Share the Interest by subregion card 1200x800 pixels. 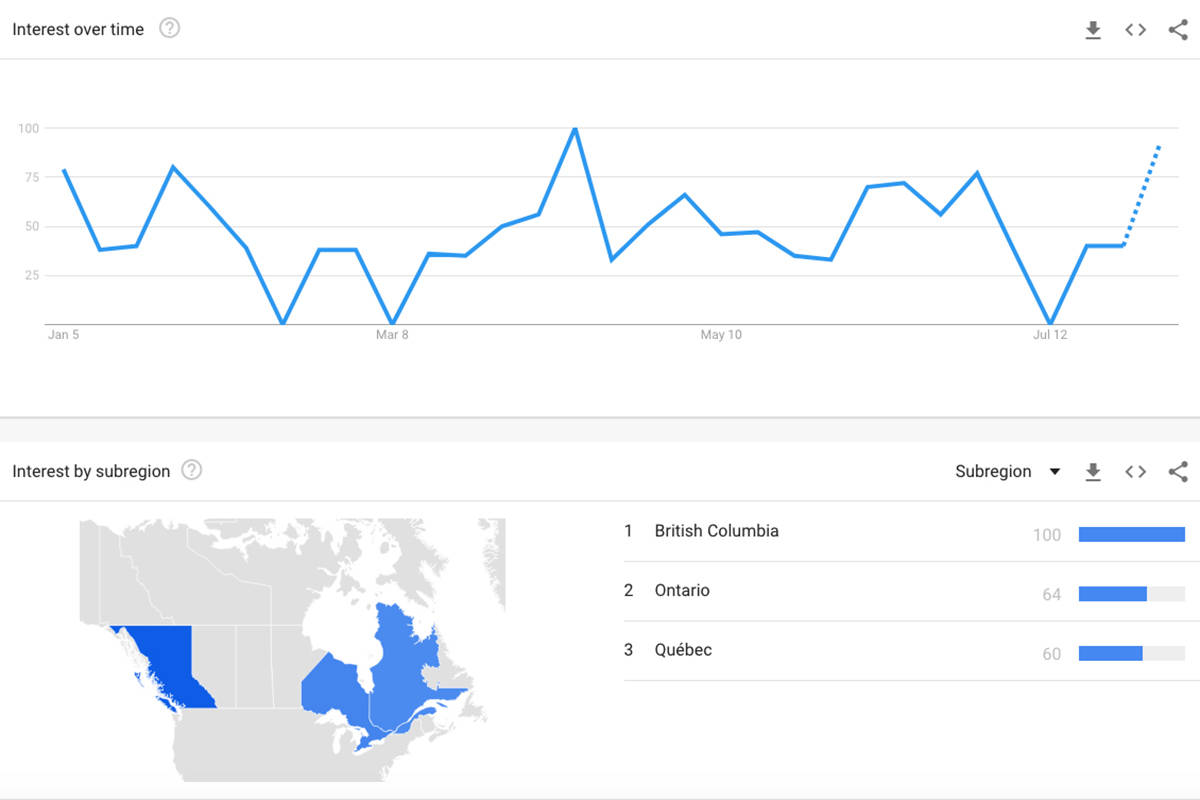coord(1178,471)
